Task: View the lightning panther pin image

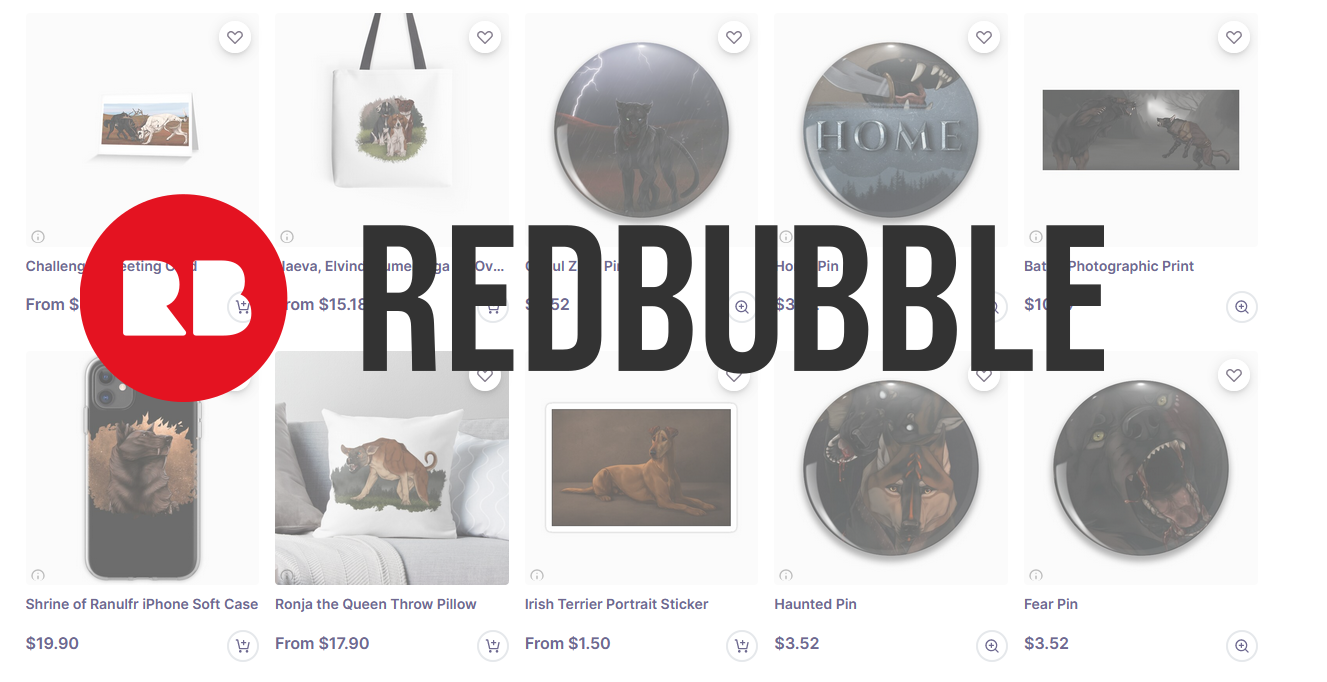Action: pos(641,130)
